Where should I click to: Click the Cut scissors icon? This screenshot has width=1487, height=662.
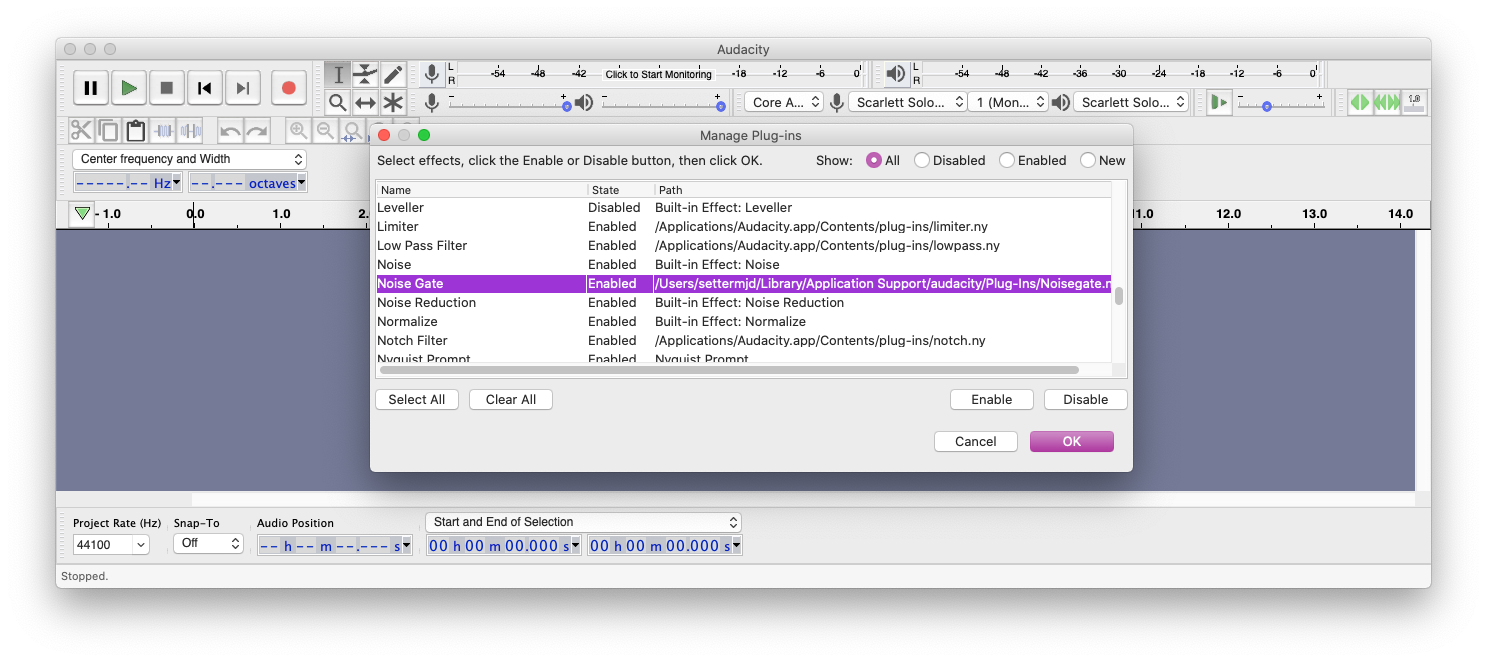[x=81, y=130]
